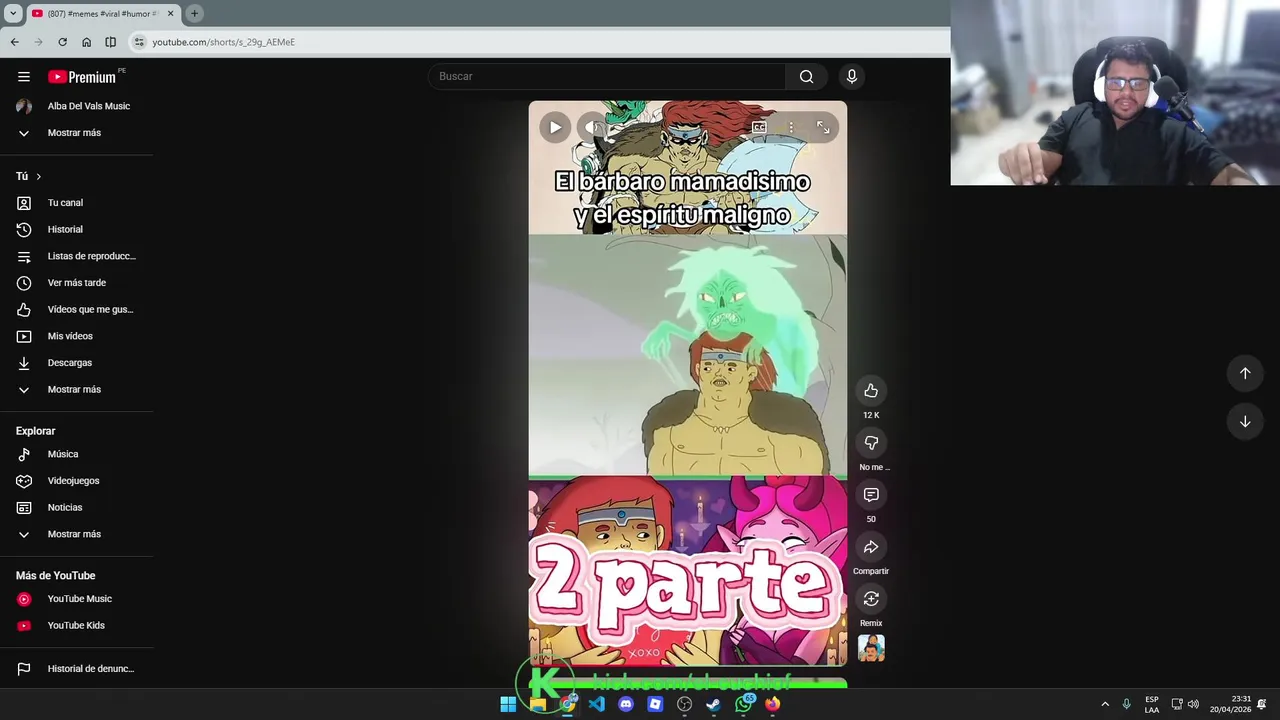Click the ESP LAA language indicator
Screen dimensions: 1280x720
(1152, 704)
